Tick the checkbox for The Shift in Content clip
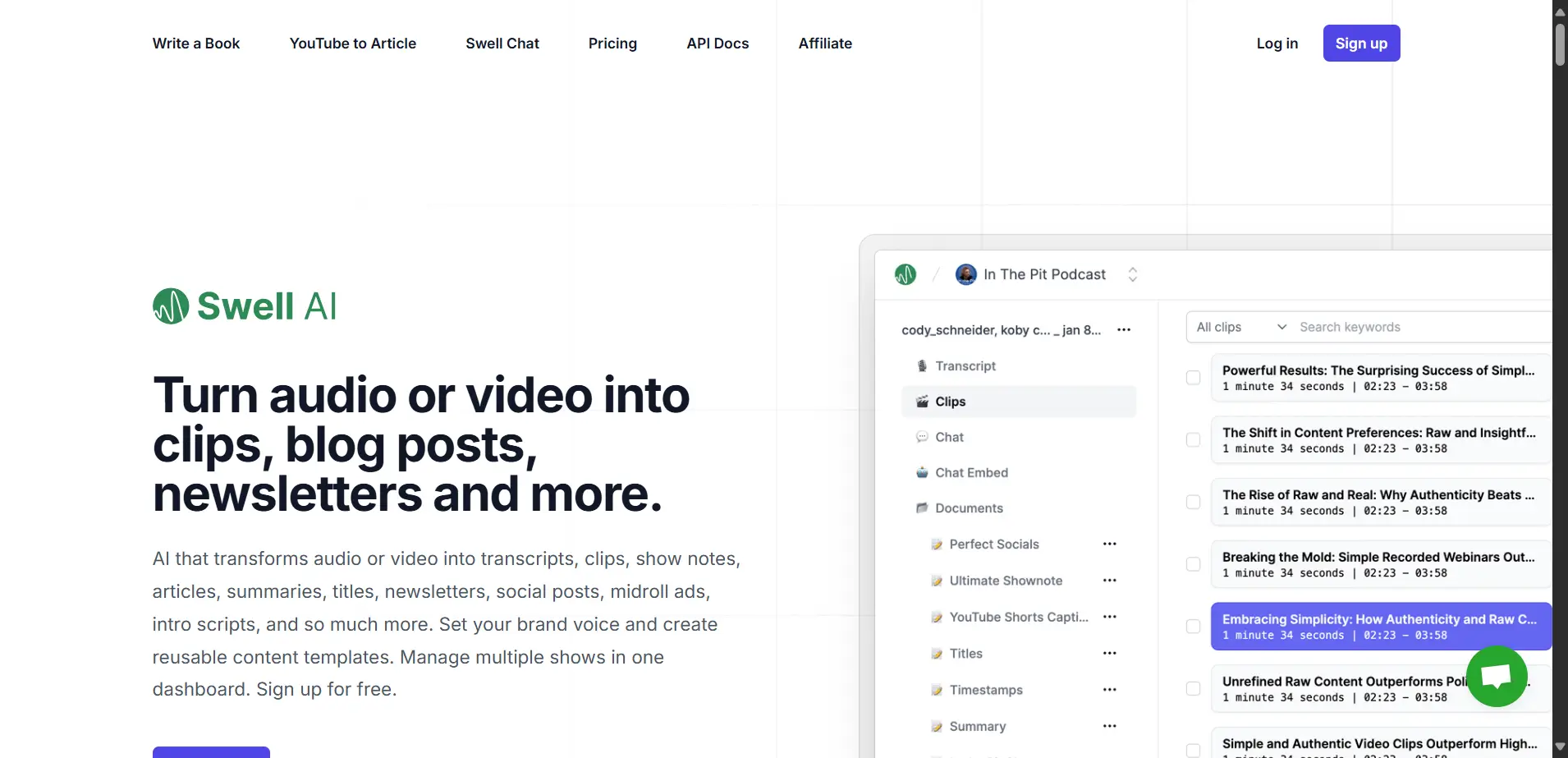The width and height of the screenshot is (1568, 758). tap(1193, 440)
